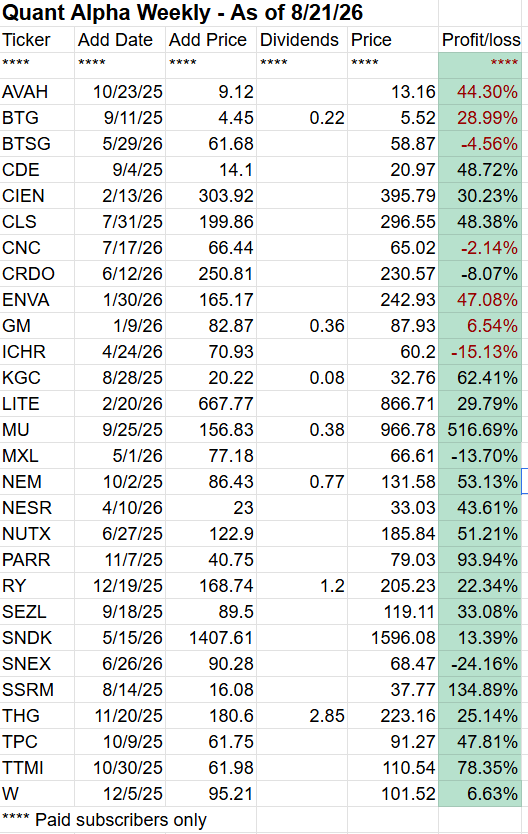Select the RY dividends value 1.2

[x=302, y=586]
